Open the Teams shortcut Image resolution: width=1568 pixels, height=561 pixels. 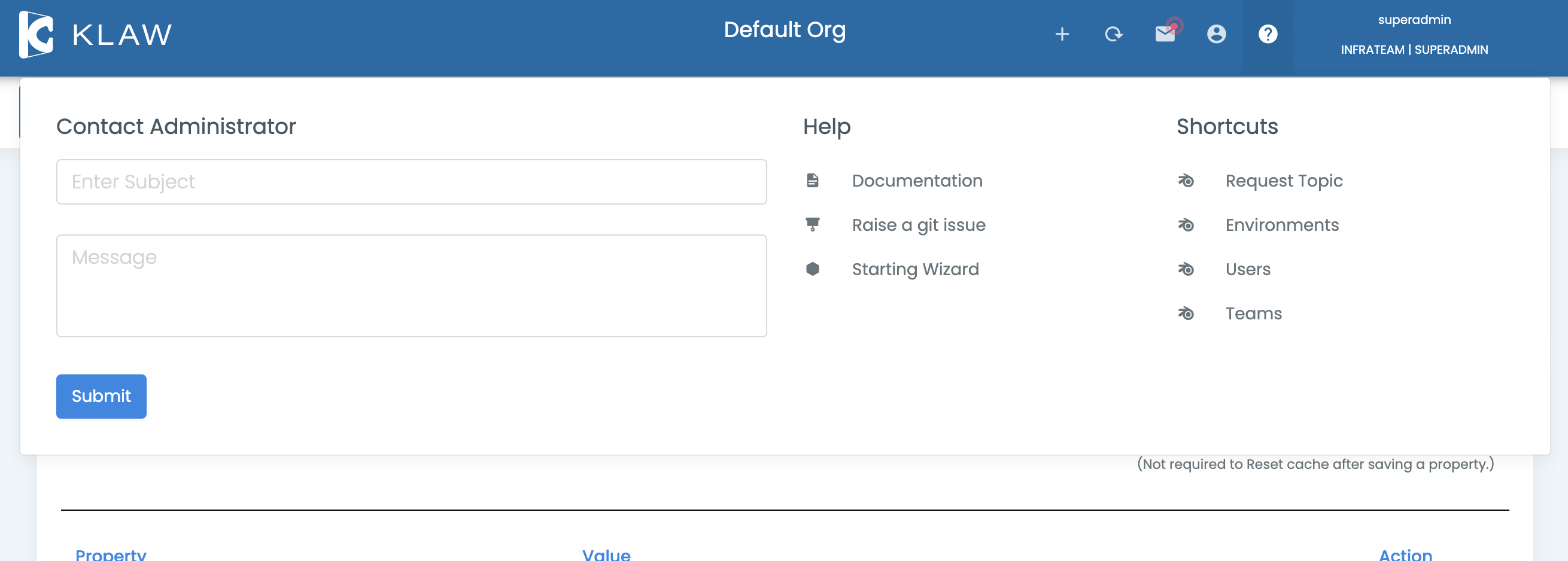[1253, 313]
